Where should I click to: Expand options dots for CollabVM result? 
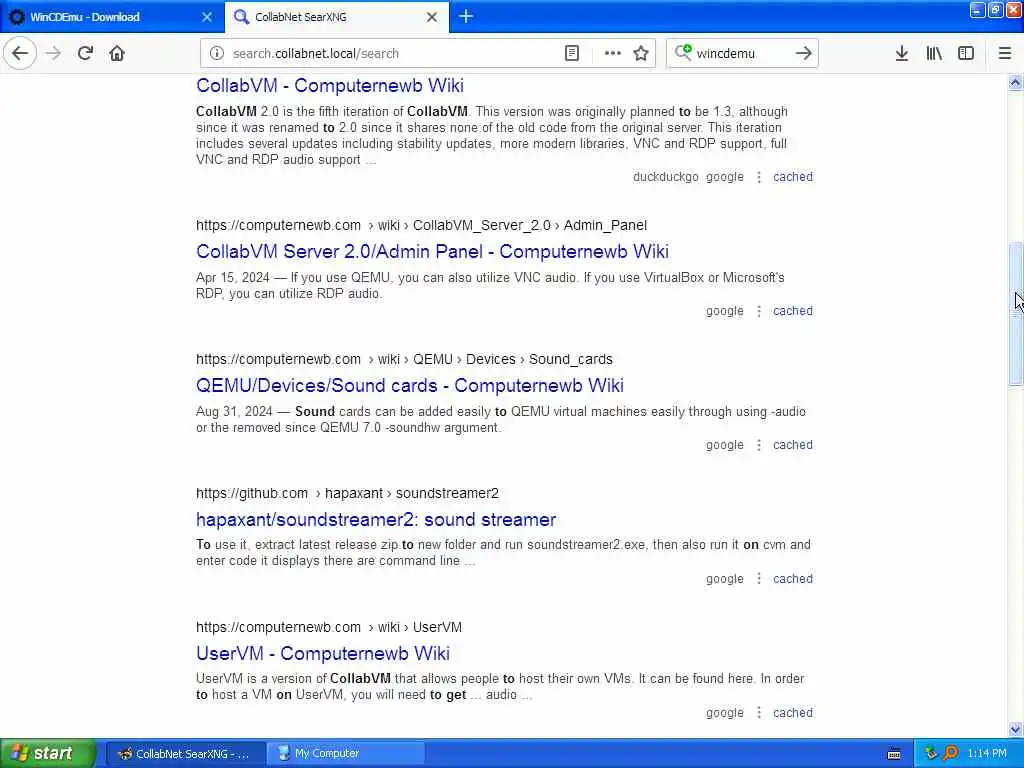[x=759, y=177]
